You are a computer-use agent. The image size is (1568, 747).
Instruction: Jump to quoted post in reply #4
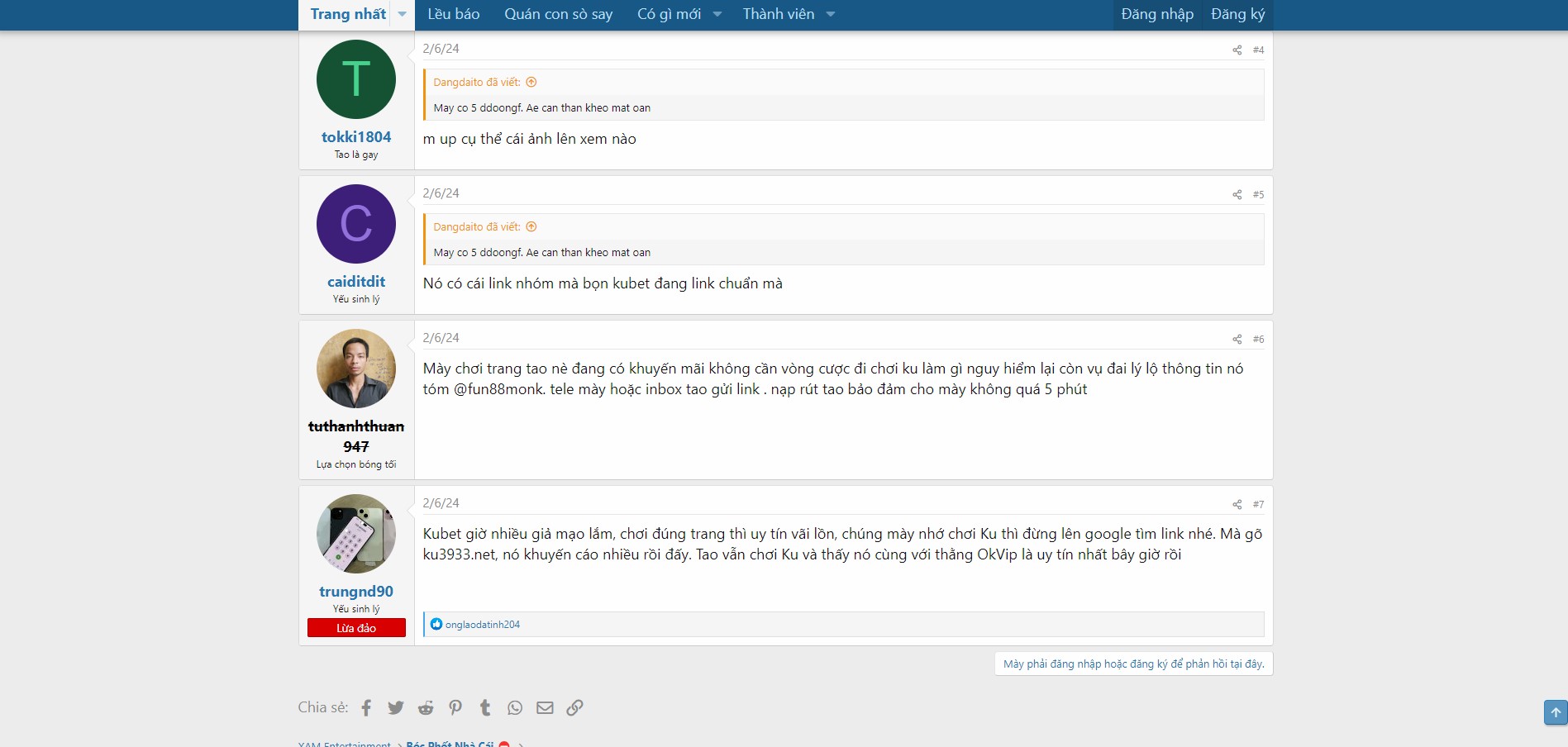click(531, 82)
